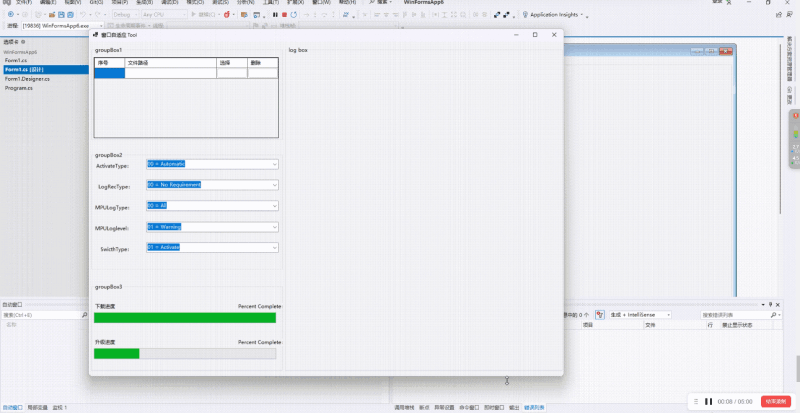
Task: Click the recording widget menu lines icon
Action: coord(696,402)
